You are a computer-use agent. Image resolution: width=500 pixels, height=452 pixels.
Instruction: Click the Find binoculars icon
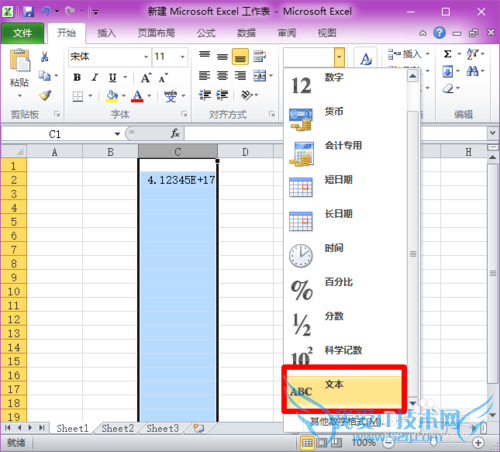click(473, 71)
